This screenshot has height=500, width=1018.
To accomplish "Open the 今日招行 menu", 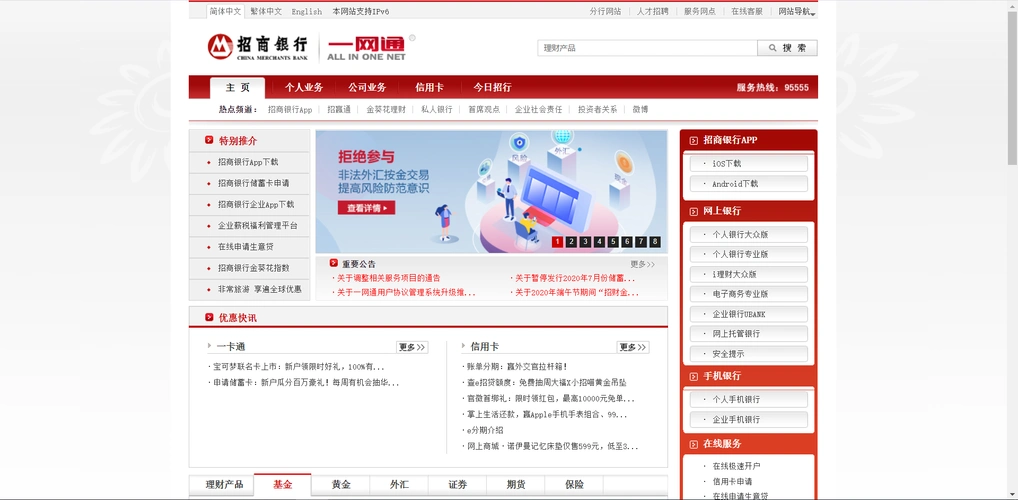I will [x=492, y=88].
